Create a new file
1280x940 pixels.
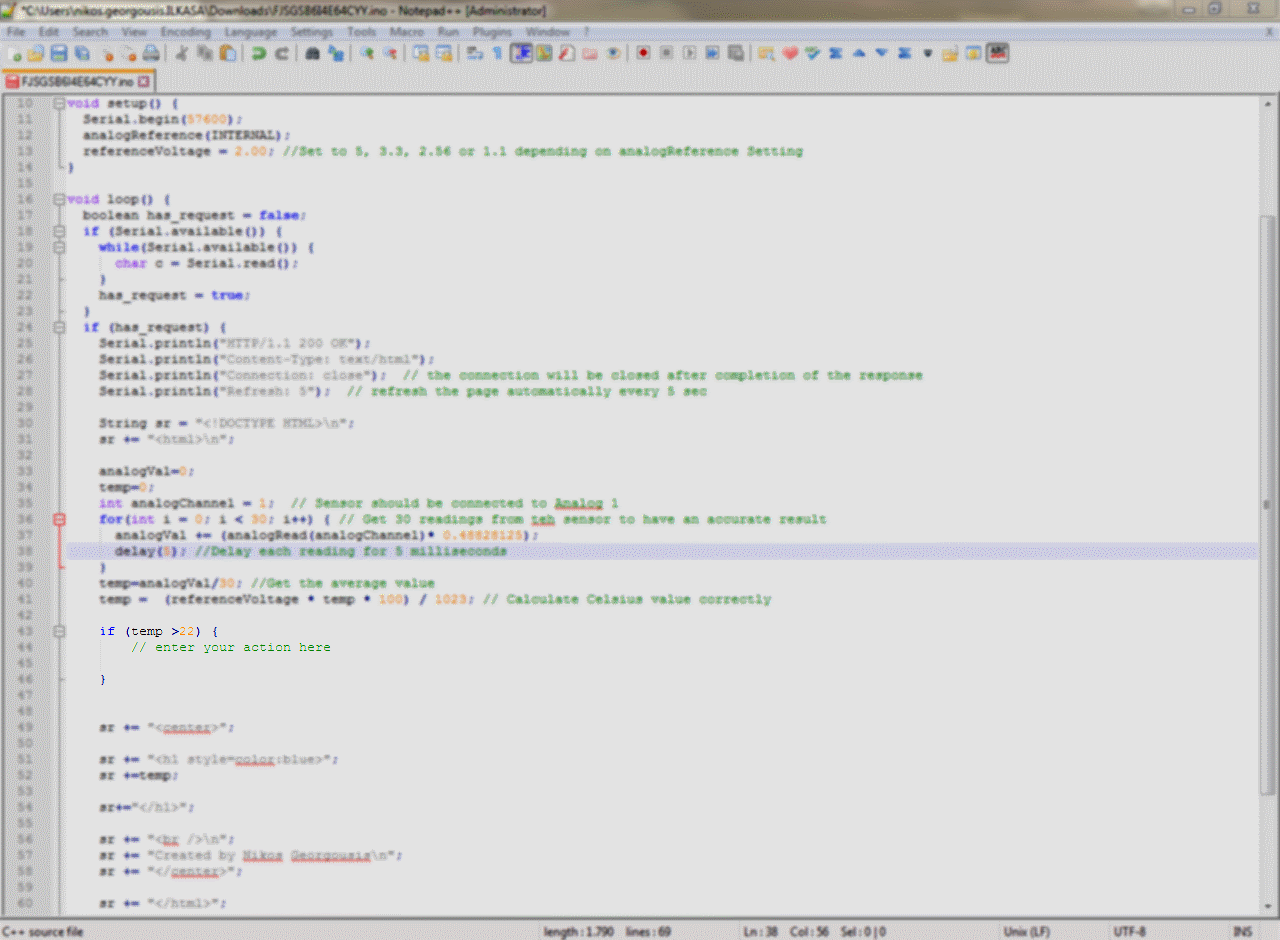(x=15, y=53)
